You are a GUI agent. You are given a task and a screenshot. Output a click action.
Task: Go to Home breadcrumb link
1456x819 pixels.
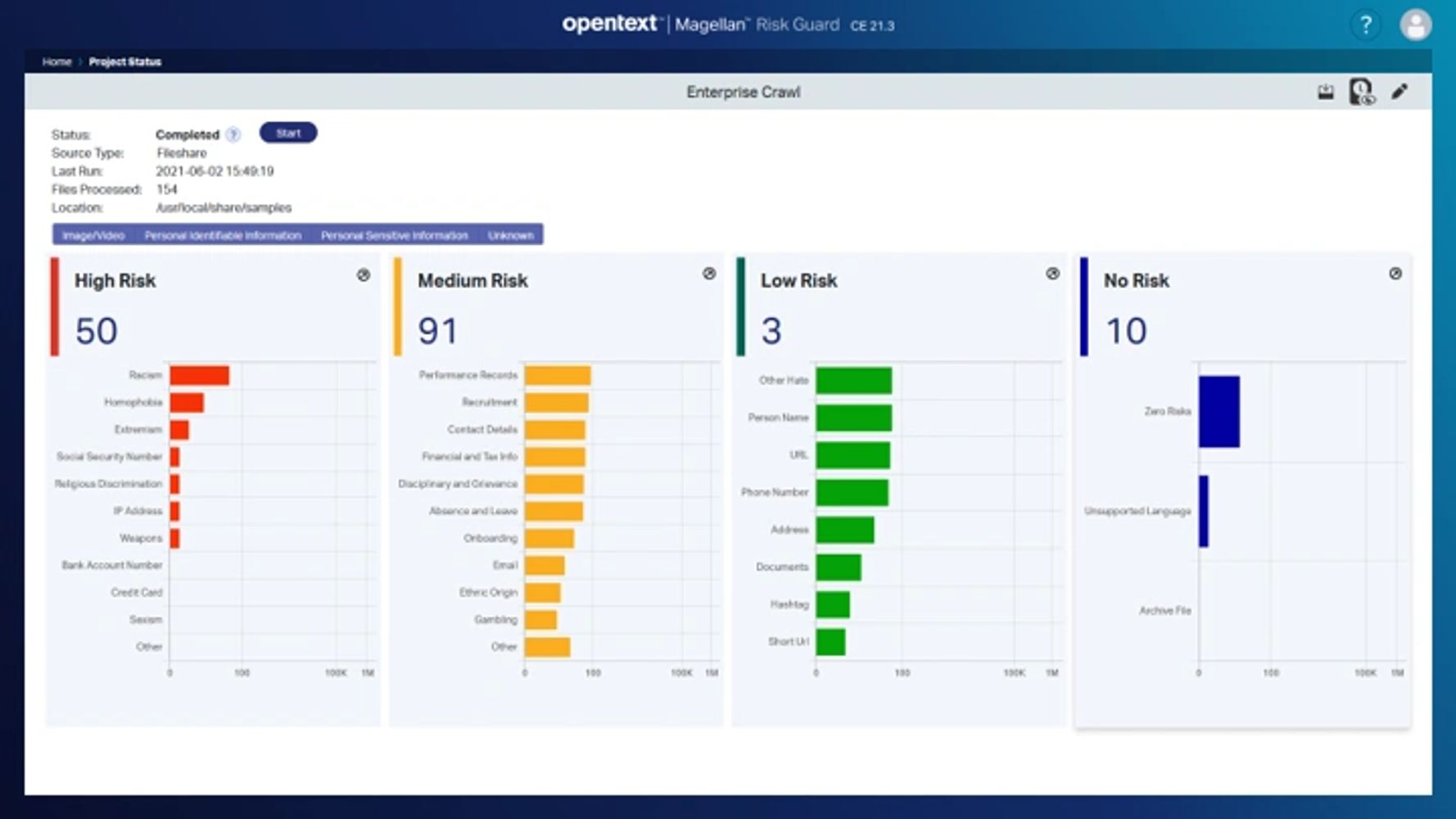[x=57, y=61]
